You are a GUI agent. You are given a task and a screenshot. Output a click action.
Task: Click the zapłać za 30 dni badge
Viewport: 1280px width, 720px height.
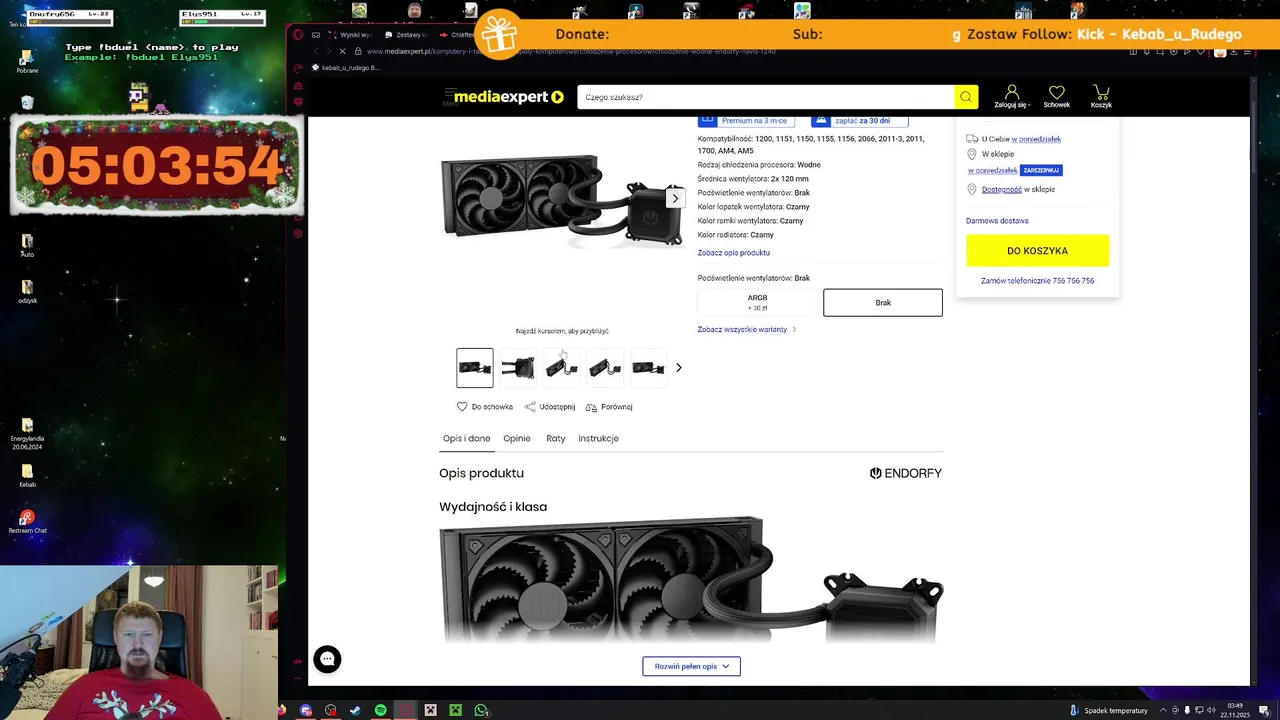(x=859, y=120)
